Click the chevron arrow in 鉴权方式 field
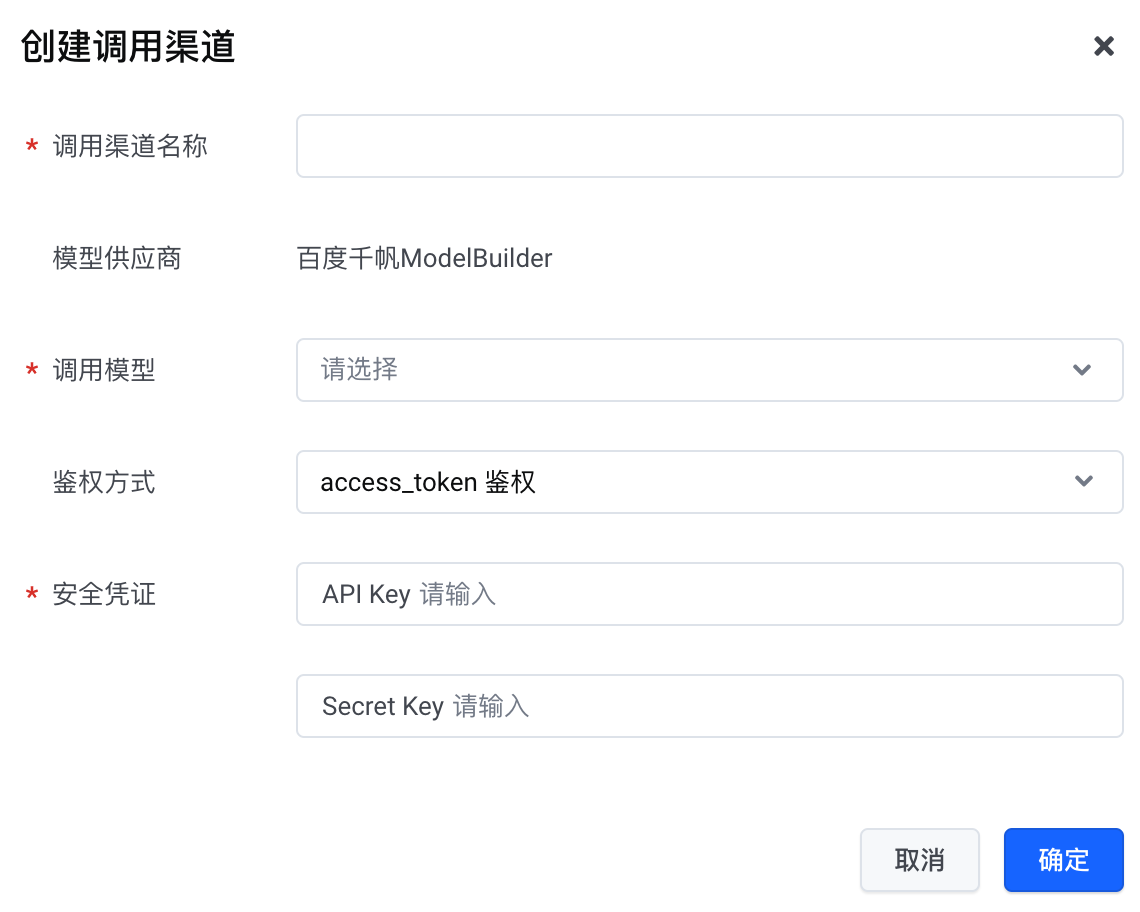 (1083, 481)
